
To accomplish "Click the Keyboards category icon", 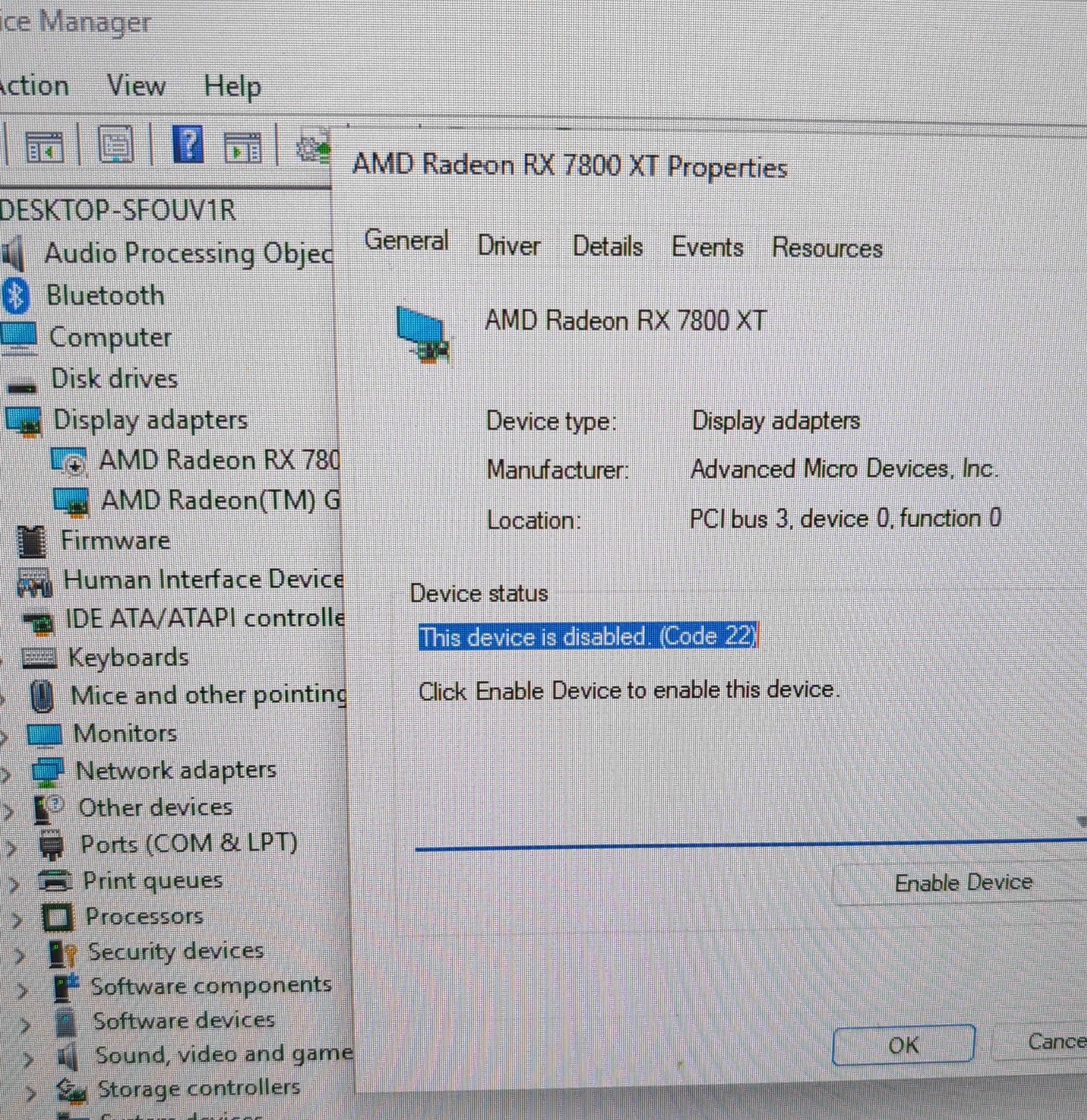I will point(39,658).
